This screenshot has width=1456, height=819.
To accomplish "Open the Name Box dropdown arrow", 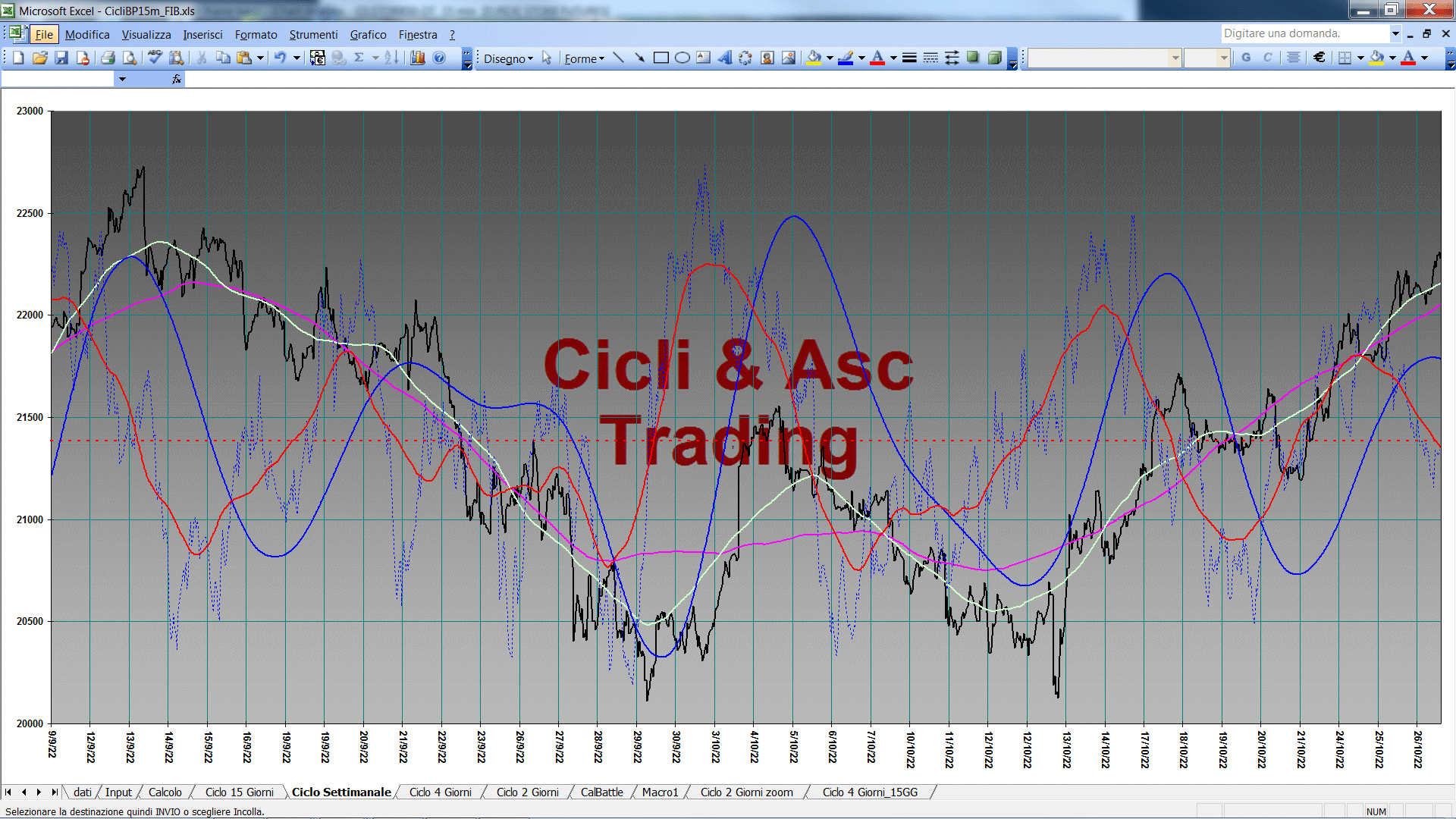I will tap(122, 79).
